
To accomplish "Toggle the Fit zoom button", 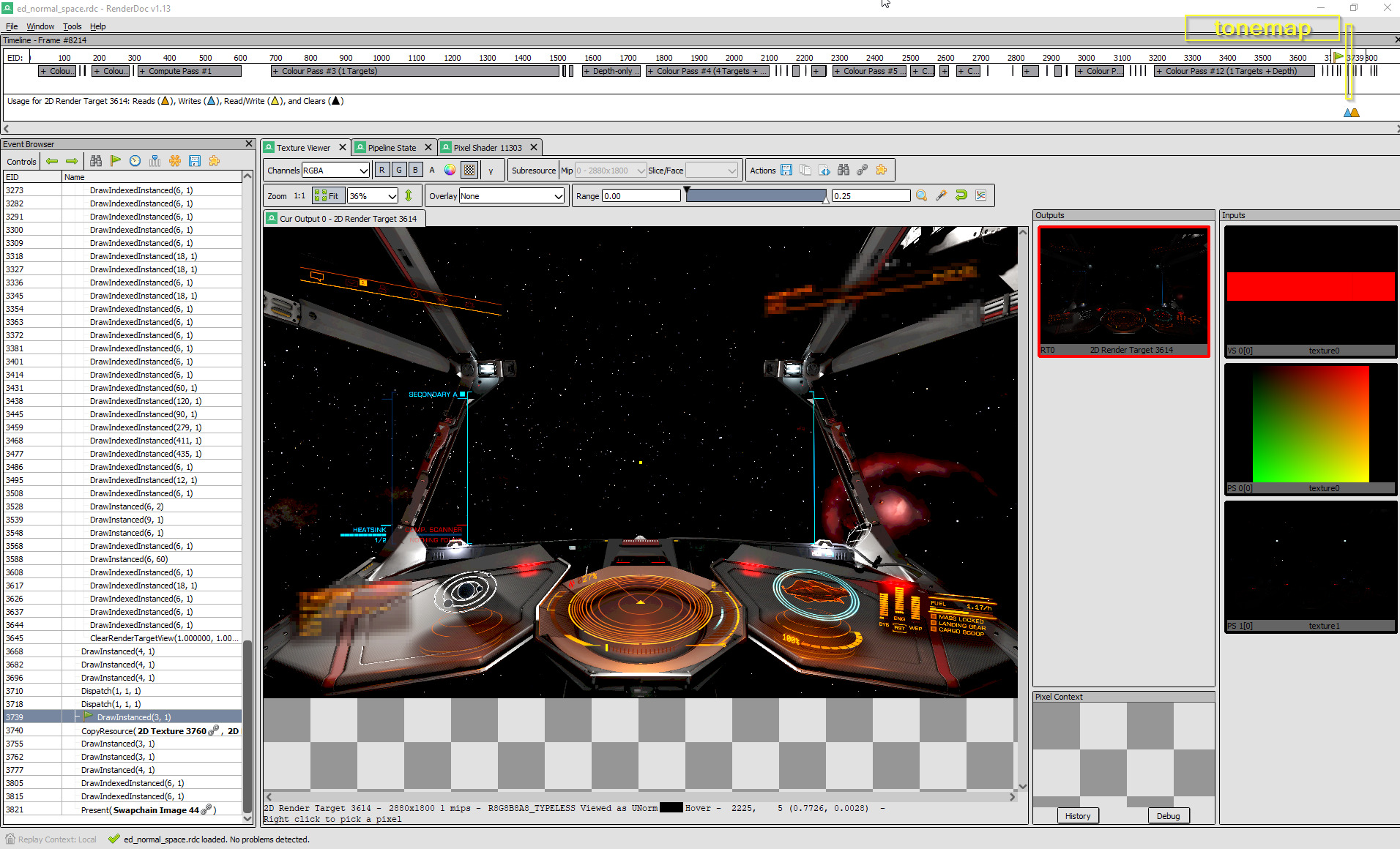I will pyautogui.click(x=327, y=195).
